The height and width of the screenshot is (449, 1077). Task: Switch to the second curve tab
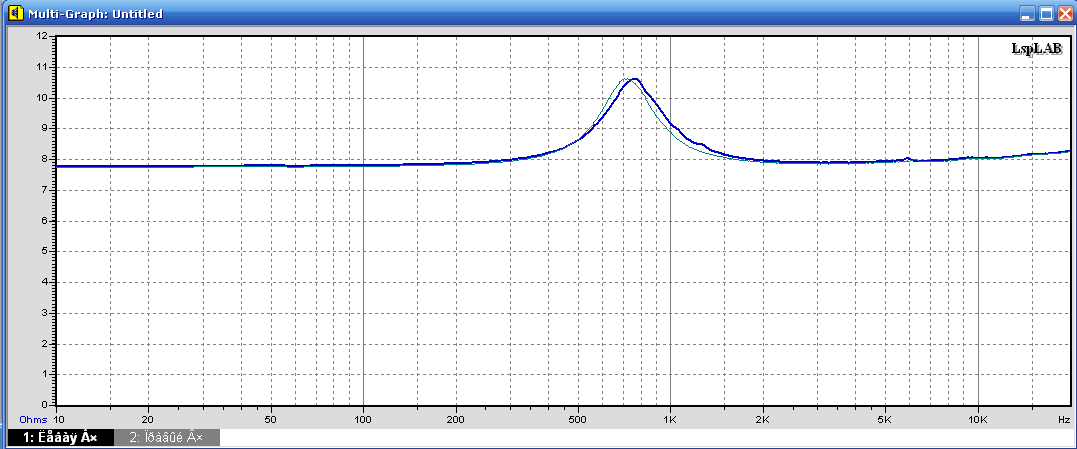coord(167,438)
